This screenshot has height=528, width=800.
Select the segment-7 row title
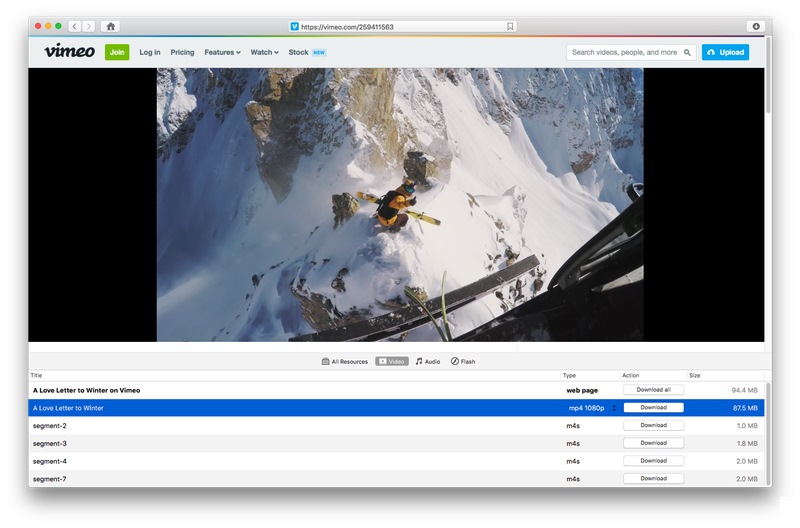(49, 479)
